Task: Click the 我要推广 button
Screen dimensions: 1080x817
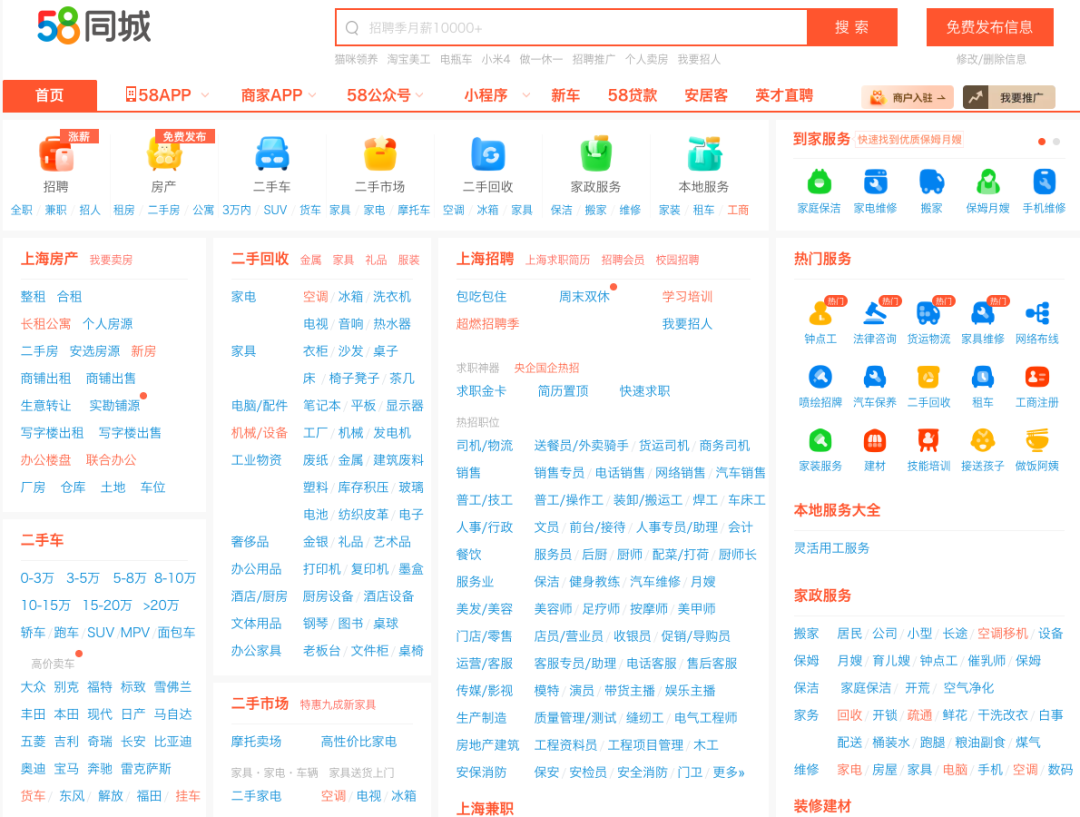Action: pos(1009,98)
